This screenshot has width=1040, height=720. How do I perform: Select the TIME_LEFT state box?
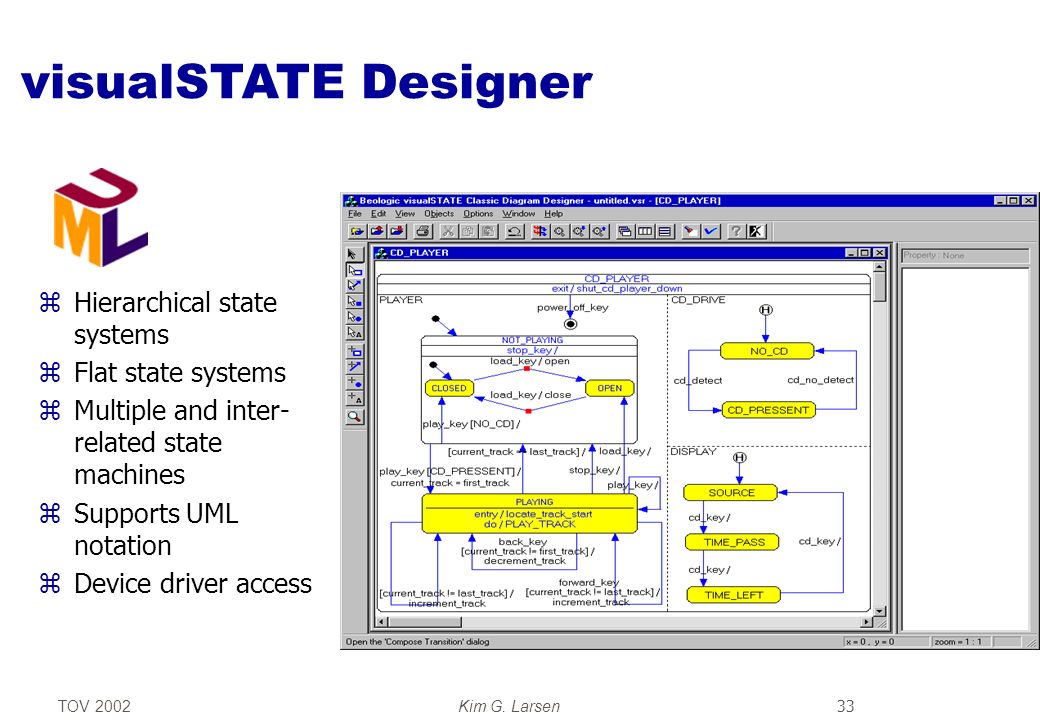coord(734,595)
